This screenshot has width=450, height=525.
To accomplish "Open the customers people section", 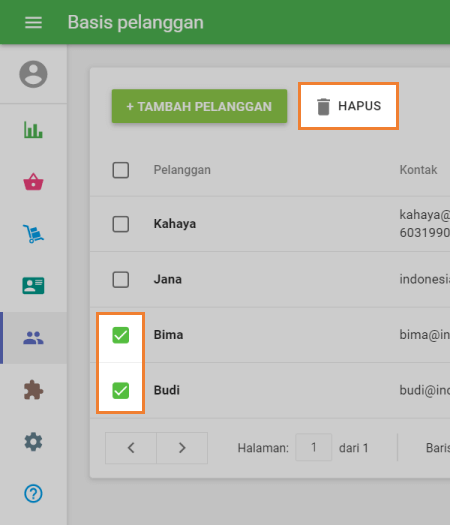I will pos(33,338).
